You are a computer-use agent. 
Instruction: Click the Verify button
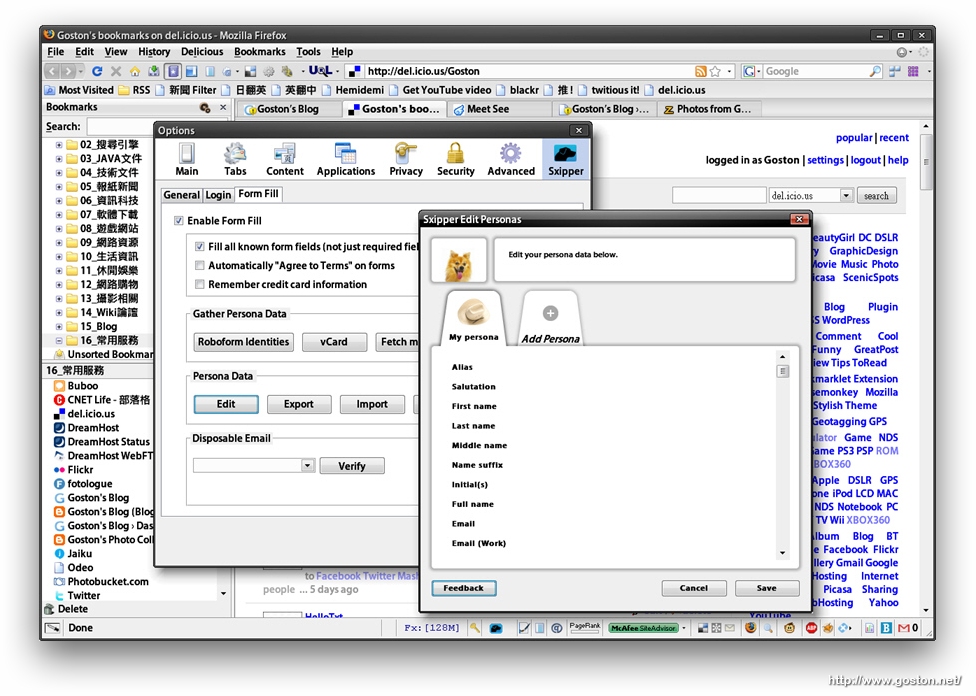[x=352, y=466]
